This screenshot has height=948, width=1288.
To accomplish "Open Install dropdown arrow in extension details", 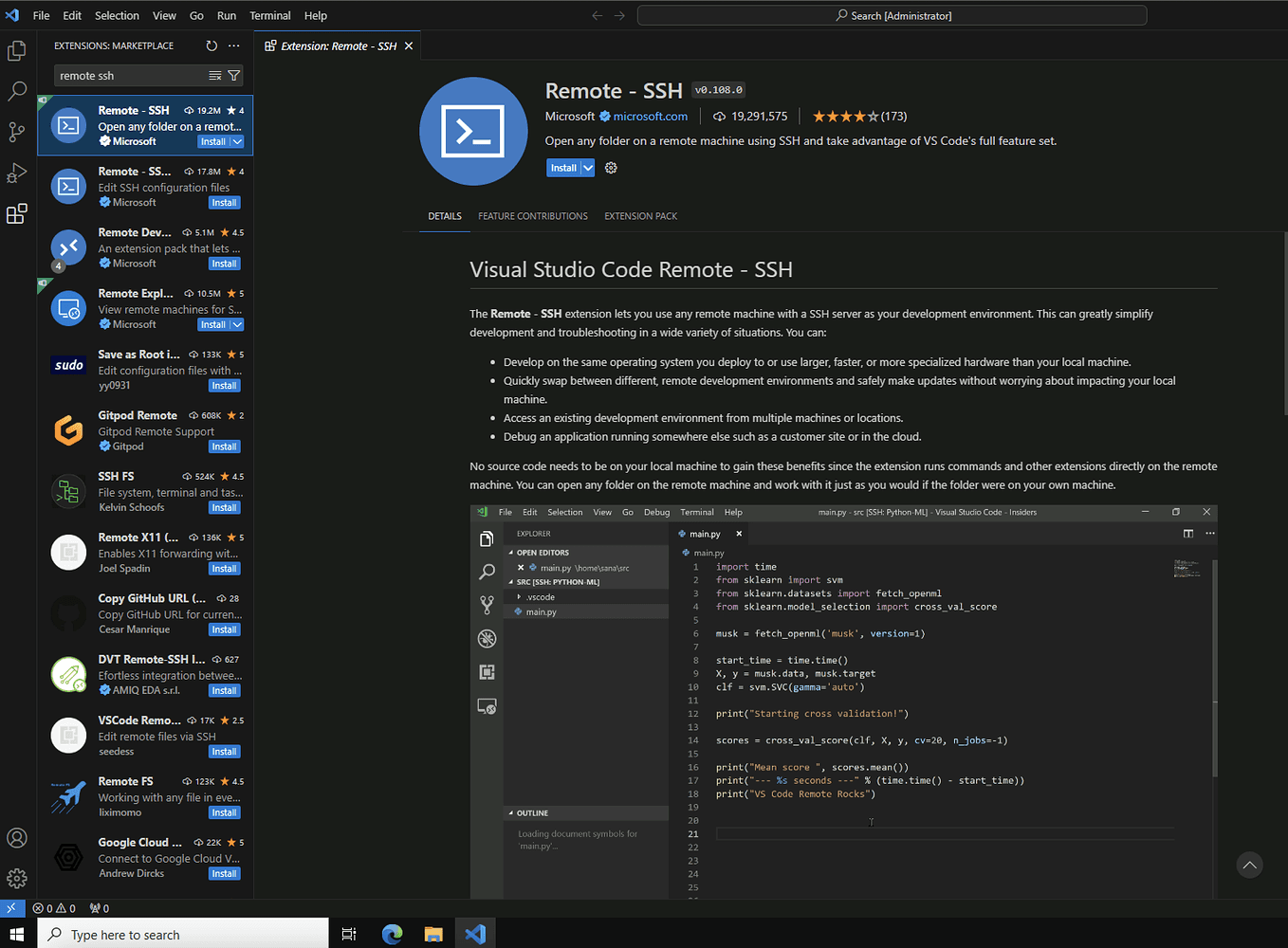I will pyautogui.click(x=588, y=168).
